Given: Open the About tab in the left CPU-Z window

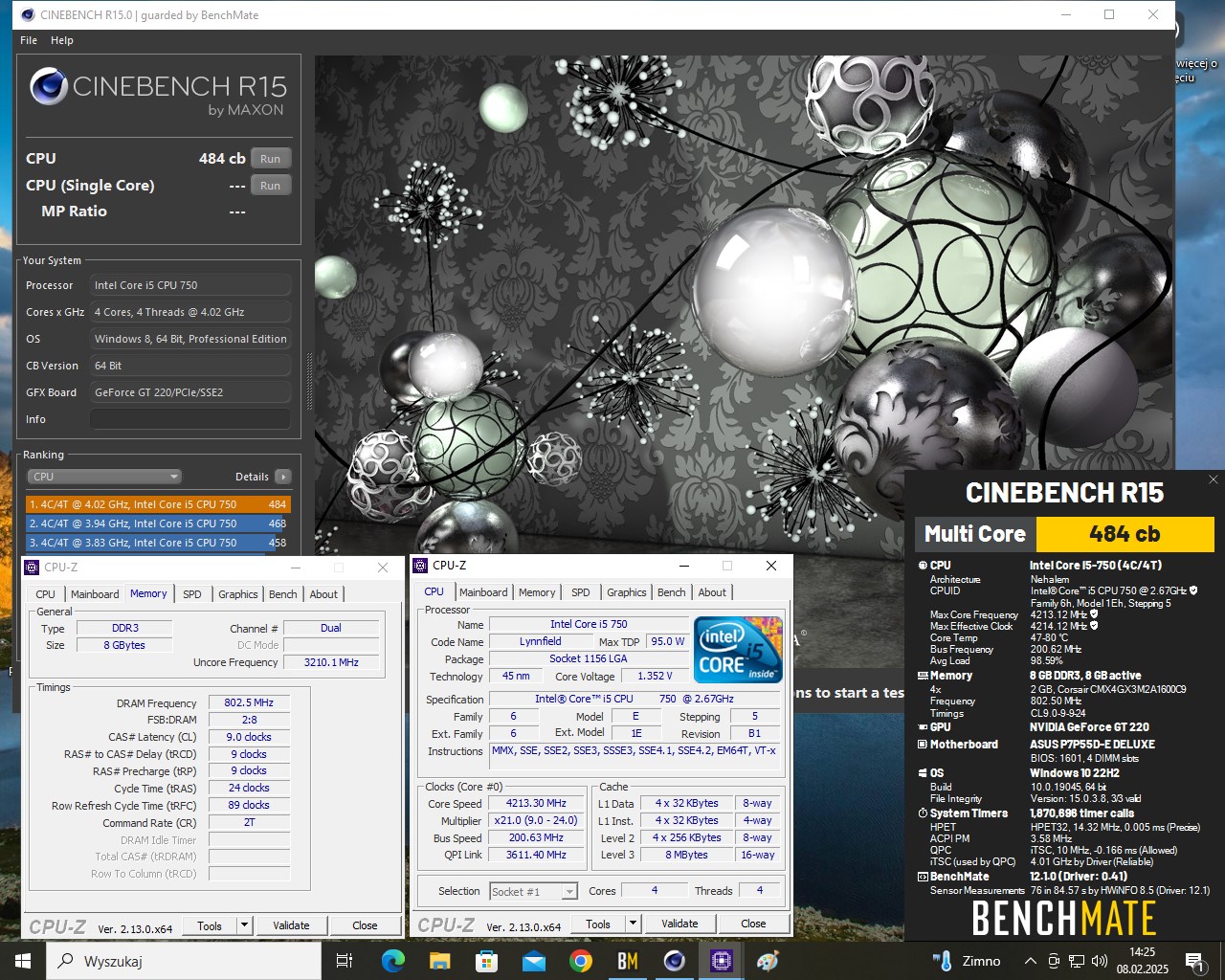Looking at the screenshot, I should point(323,594).
